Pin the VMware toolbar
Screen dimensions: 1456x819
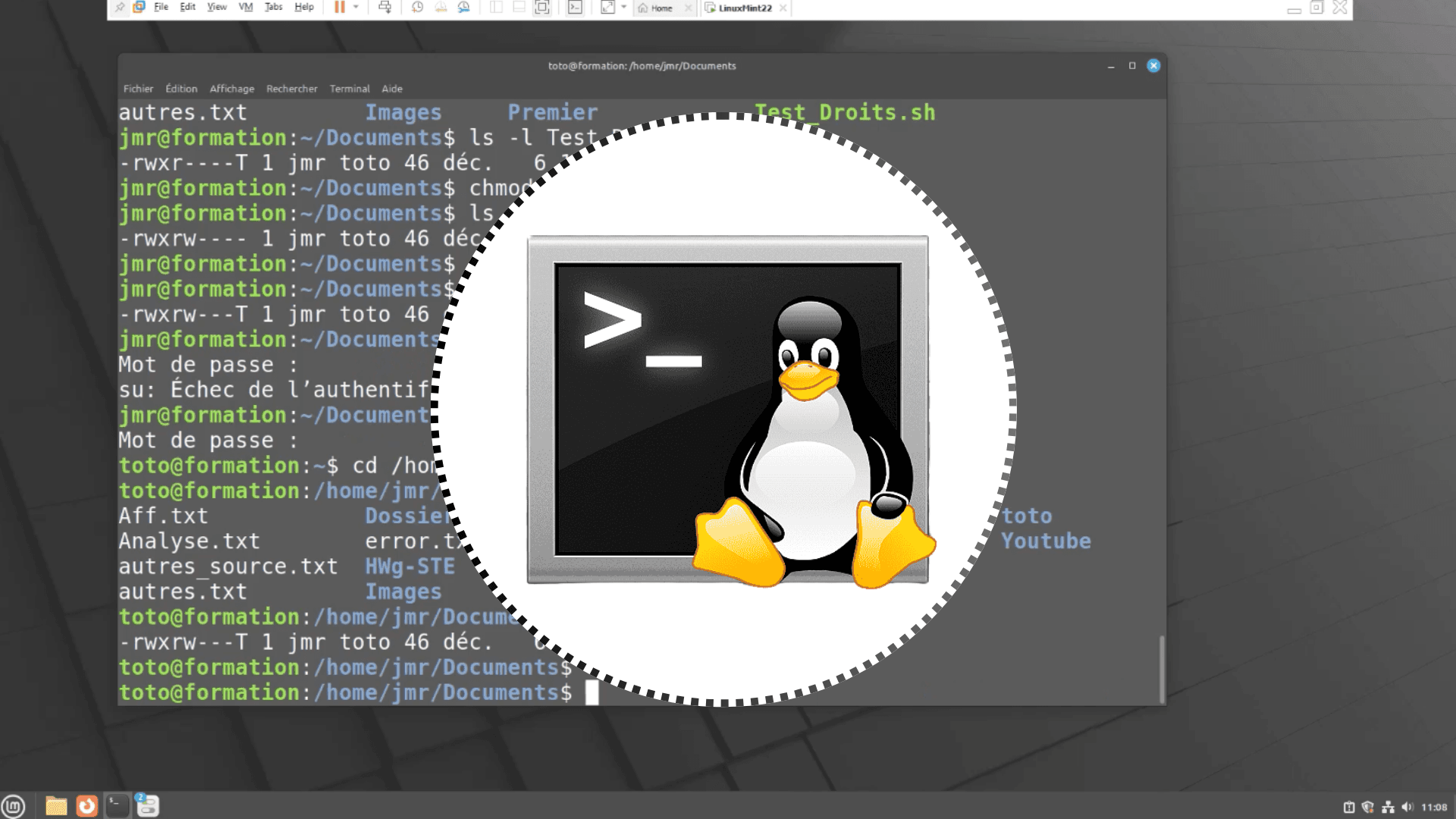point(120,8)
